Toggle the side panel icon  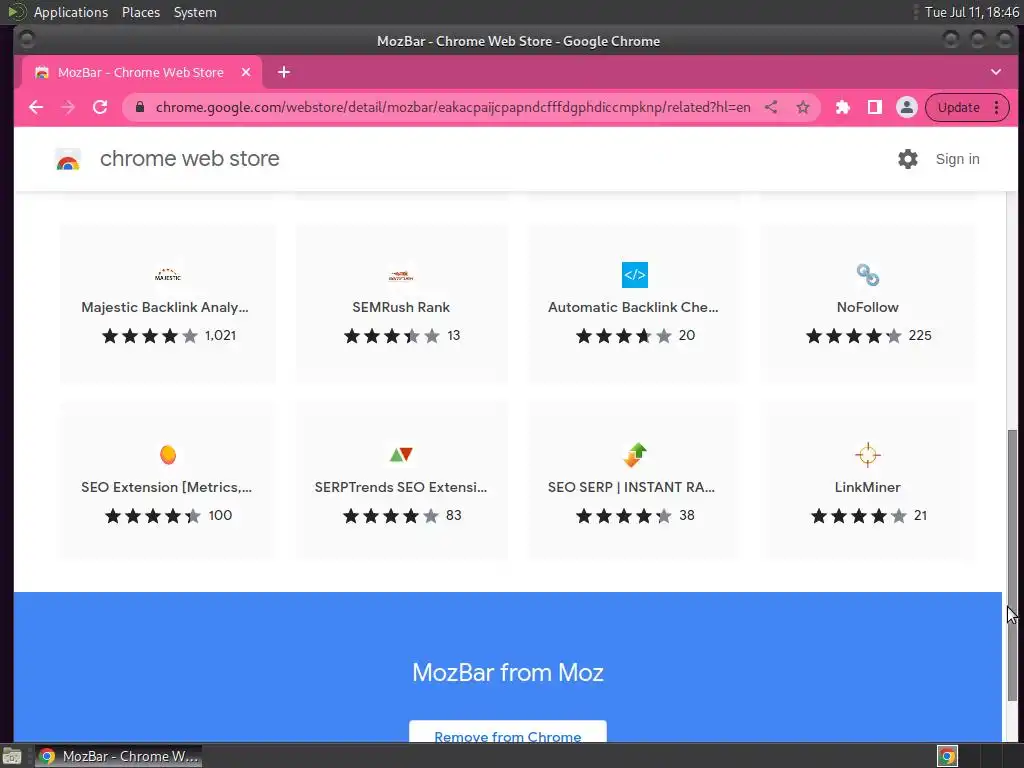point(874,107)
